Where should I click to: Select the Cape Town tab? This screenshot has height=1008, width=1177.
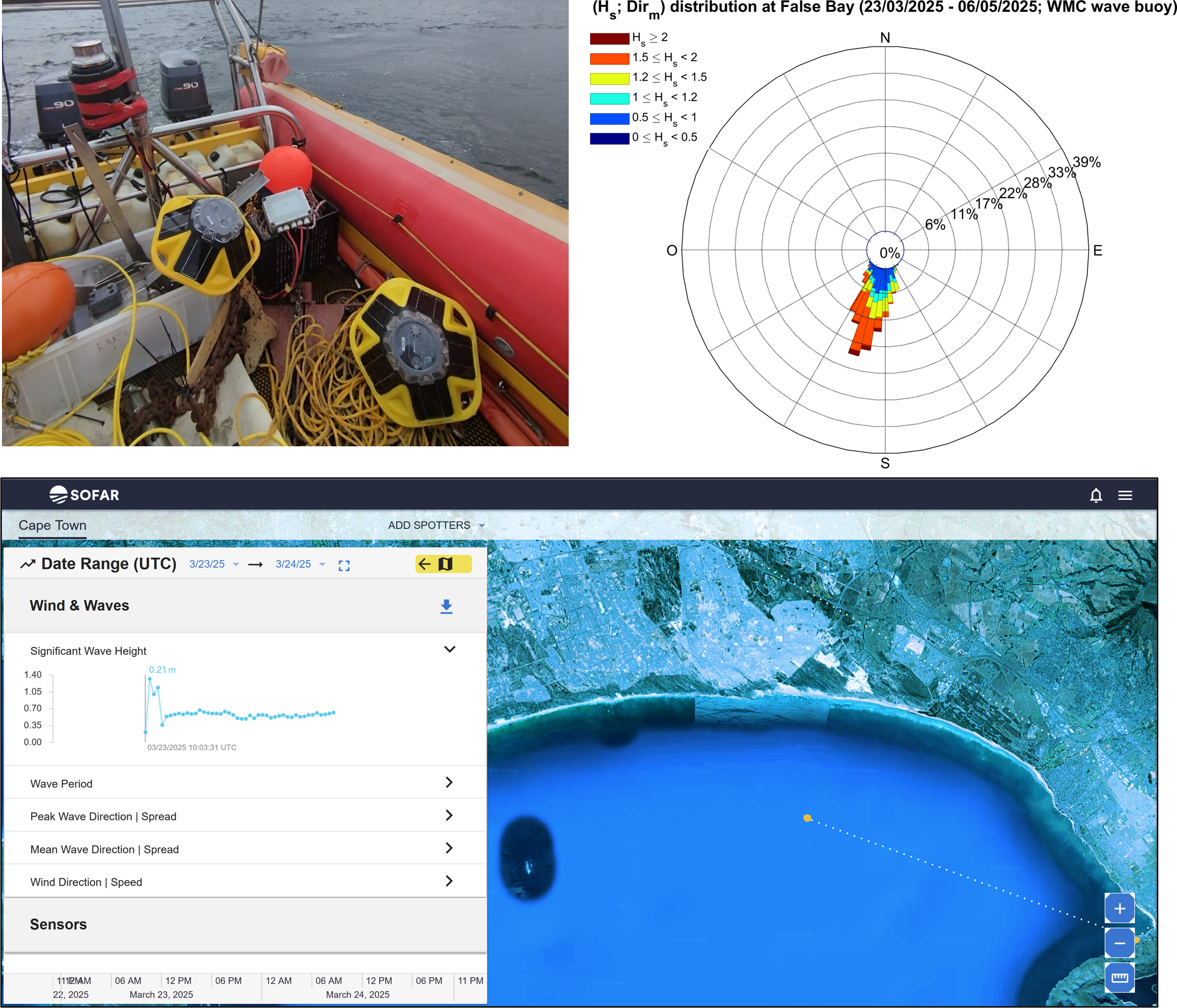tap(52, 525)
